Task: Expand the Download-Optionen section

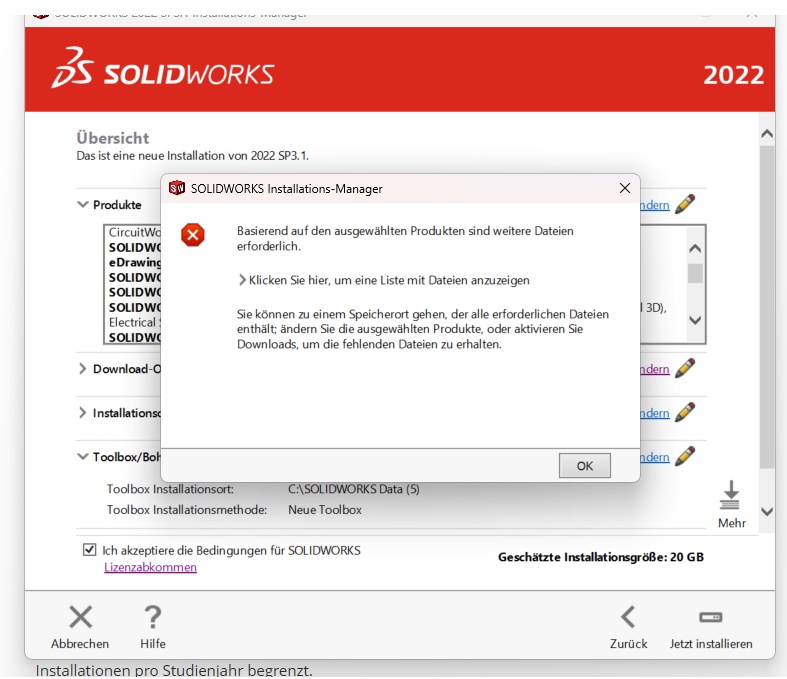Action: pos(82,368)
